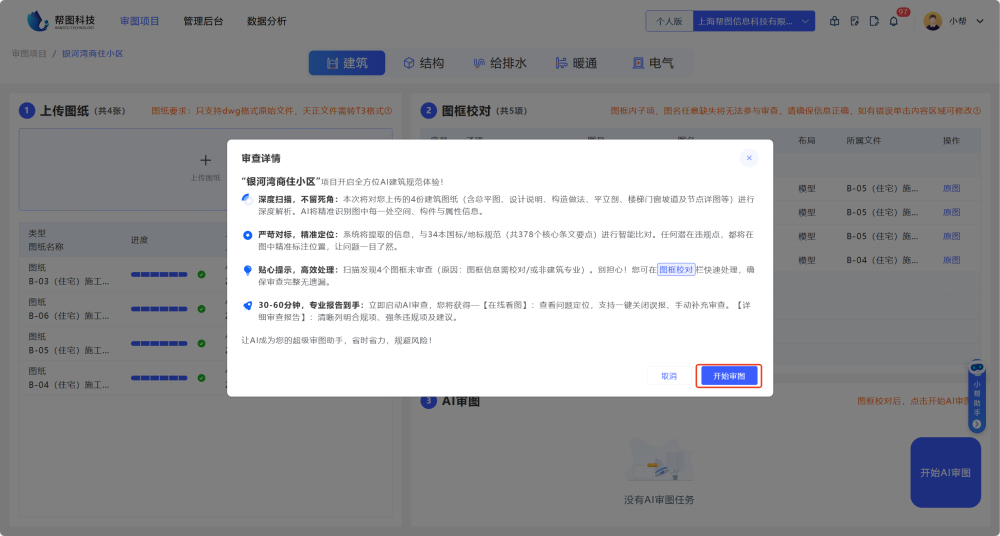Switch to the 结构 discipline tab

click(x=423, y=63)
